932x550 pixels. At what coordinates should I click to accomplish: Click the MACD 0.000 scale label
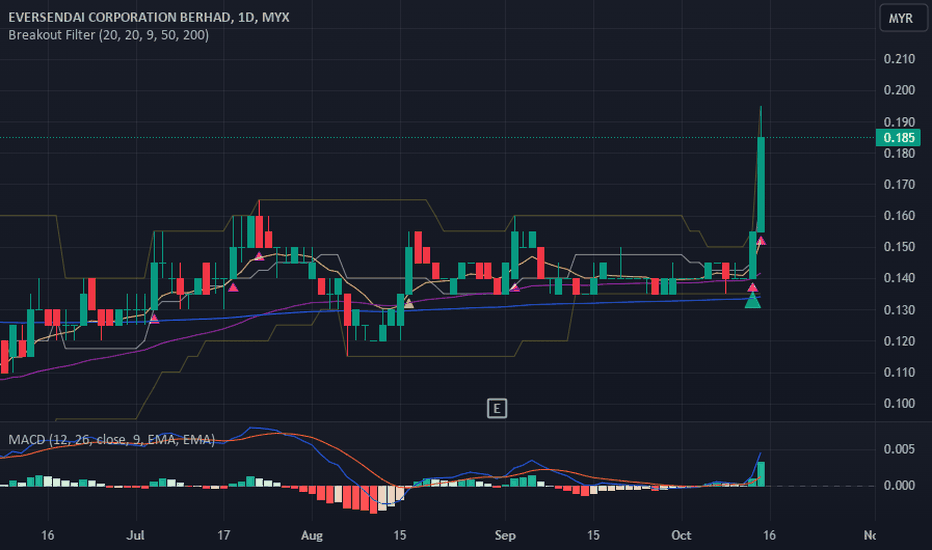(x=899, y=486)
